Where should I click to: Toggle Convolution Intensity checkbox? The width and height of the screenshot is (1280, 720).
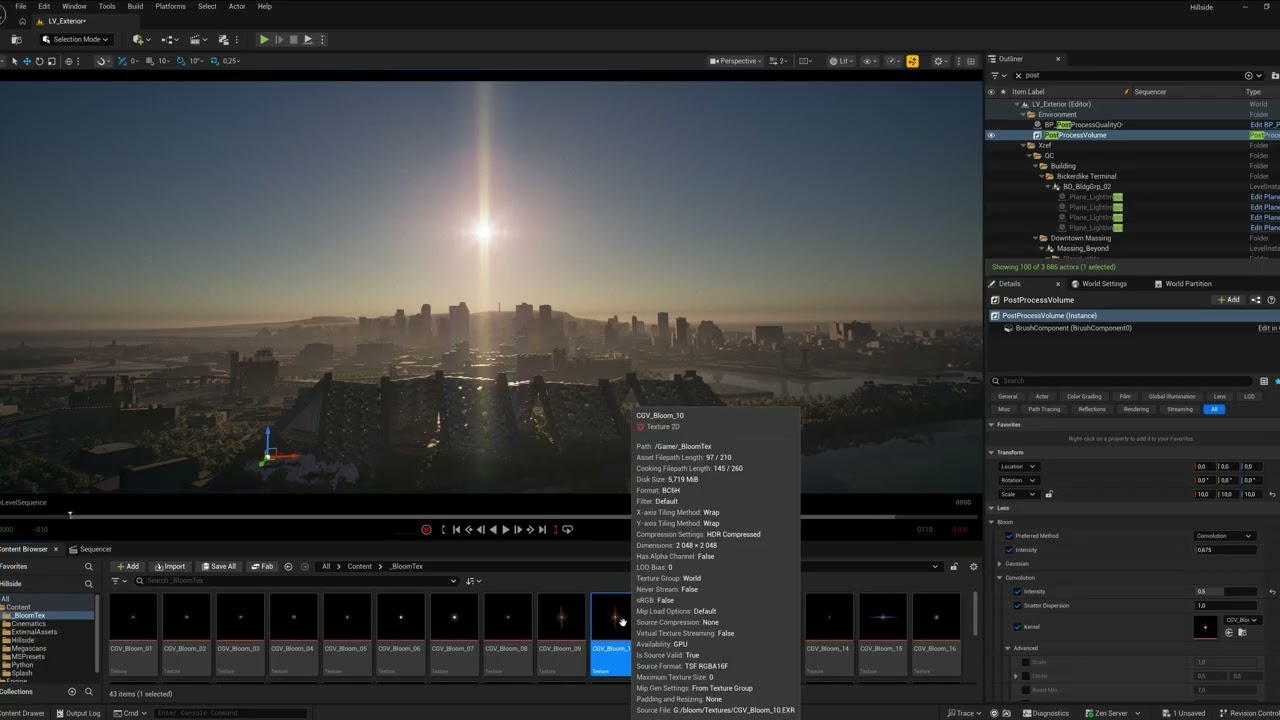tap(1017, 591)
